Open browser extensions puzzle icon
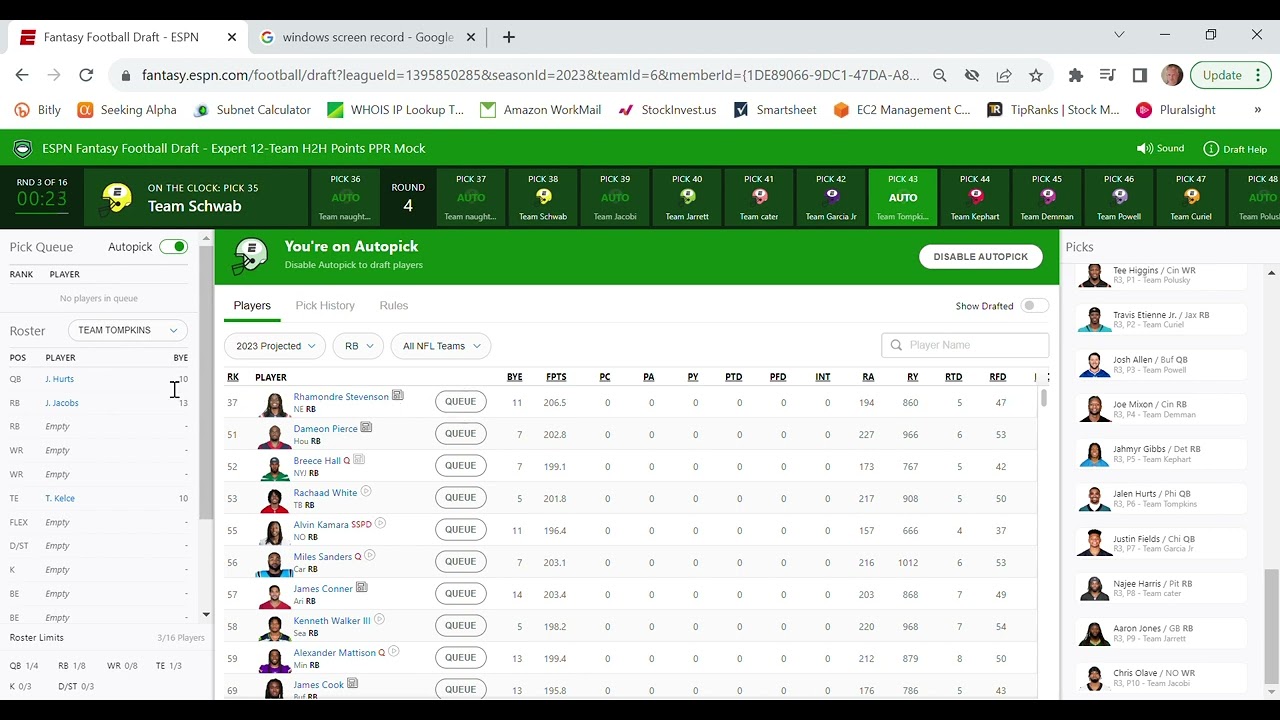1280x720 pixels. coord(1076,75)
